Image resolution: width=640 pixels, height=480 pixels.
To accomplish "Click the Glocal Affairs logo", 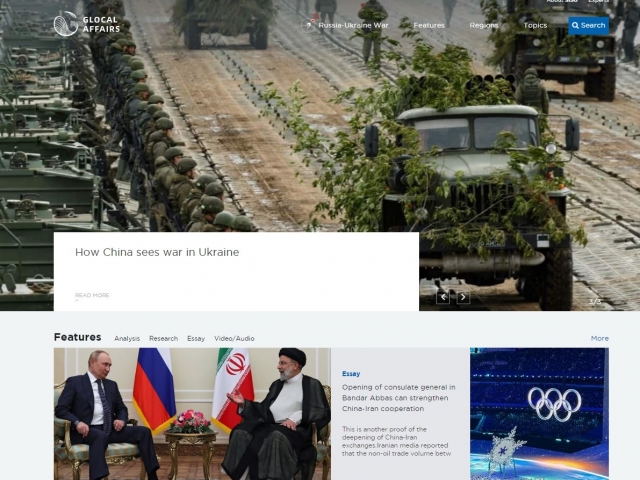I will (87, 24).
